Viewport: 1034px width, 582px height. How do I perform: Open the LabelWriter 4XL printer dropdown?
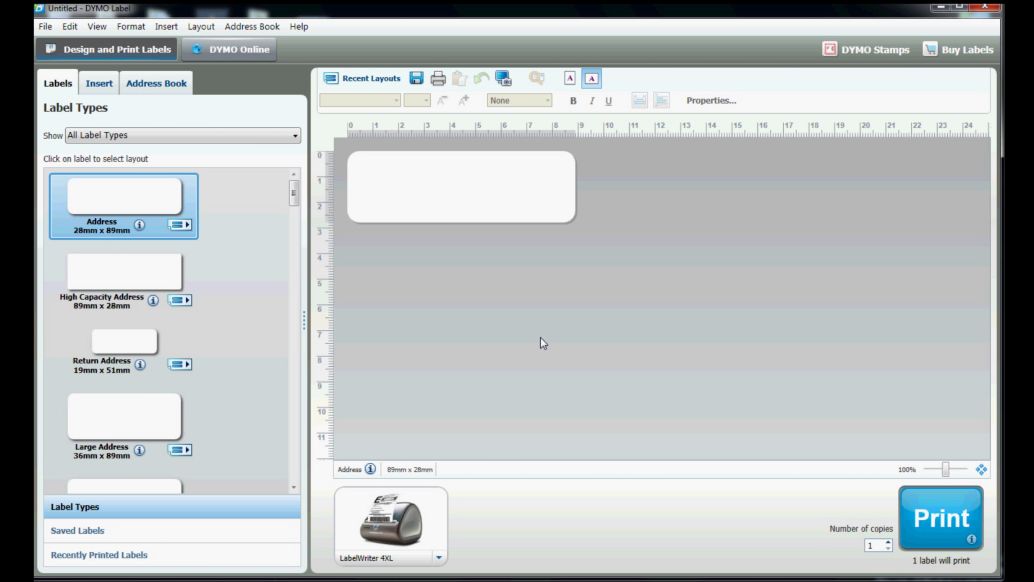point(438,558)
